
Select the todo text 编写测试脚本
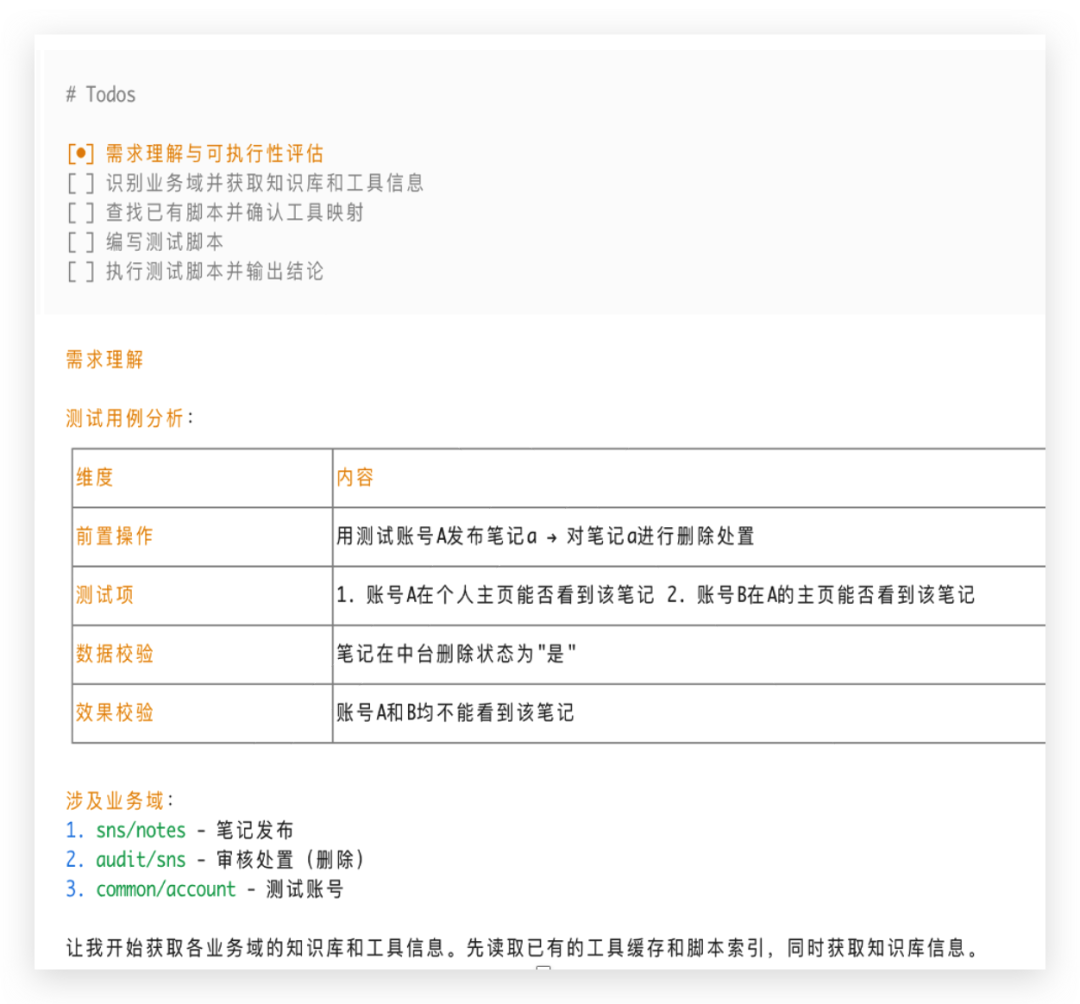(165, 242)
